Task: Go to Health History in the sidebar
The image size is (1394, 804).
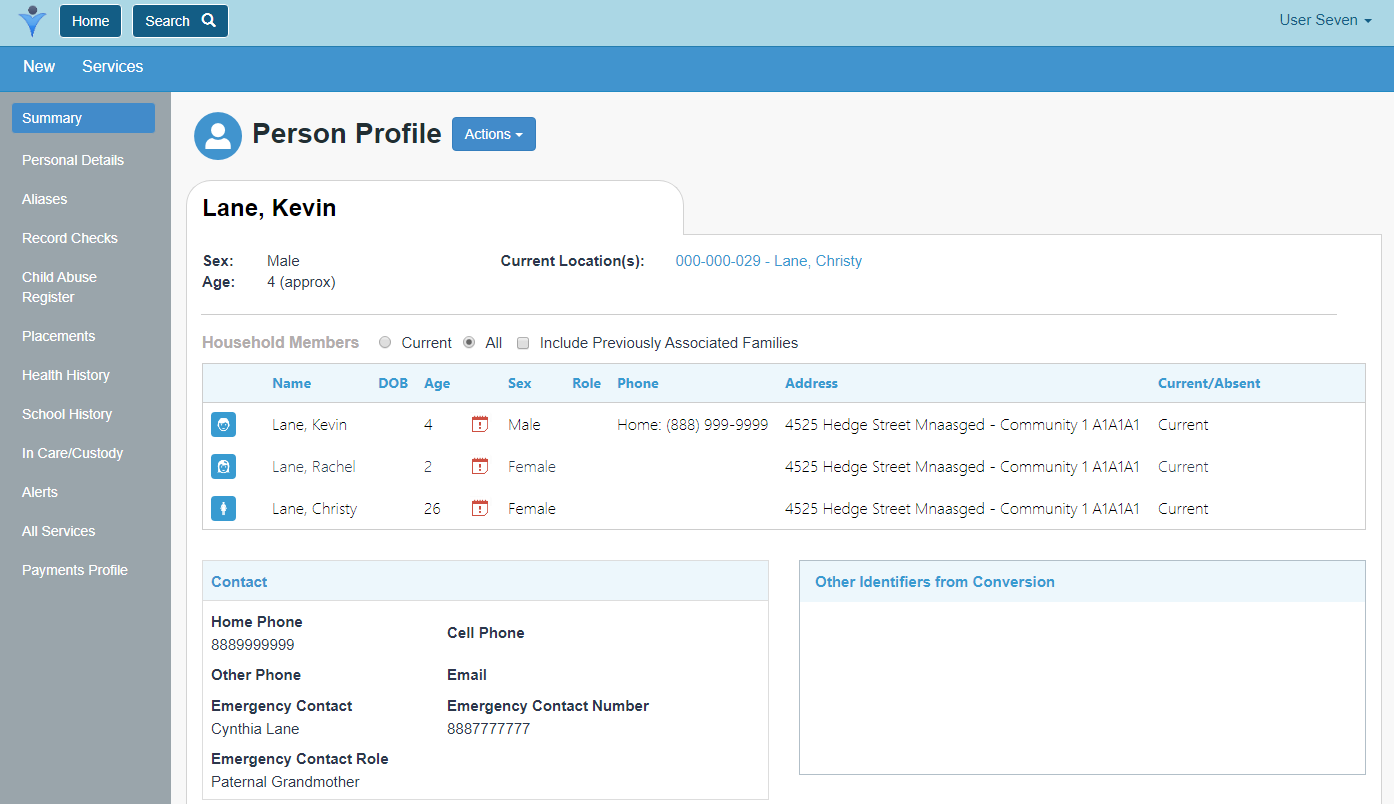Action: [66, 375]
